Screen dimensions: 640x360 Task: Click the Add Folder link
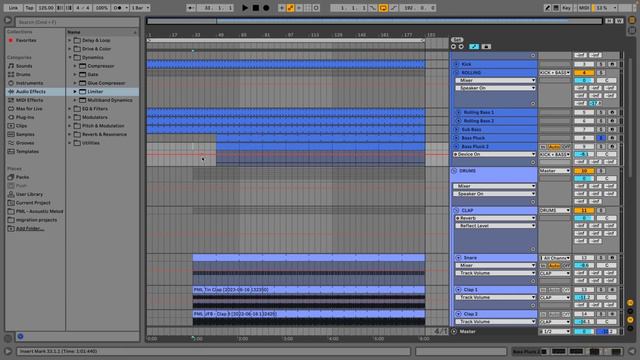pos(30,229)
